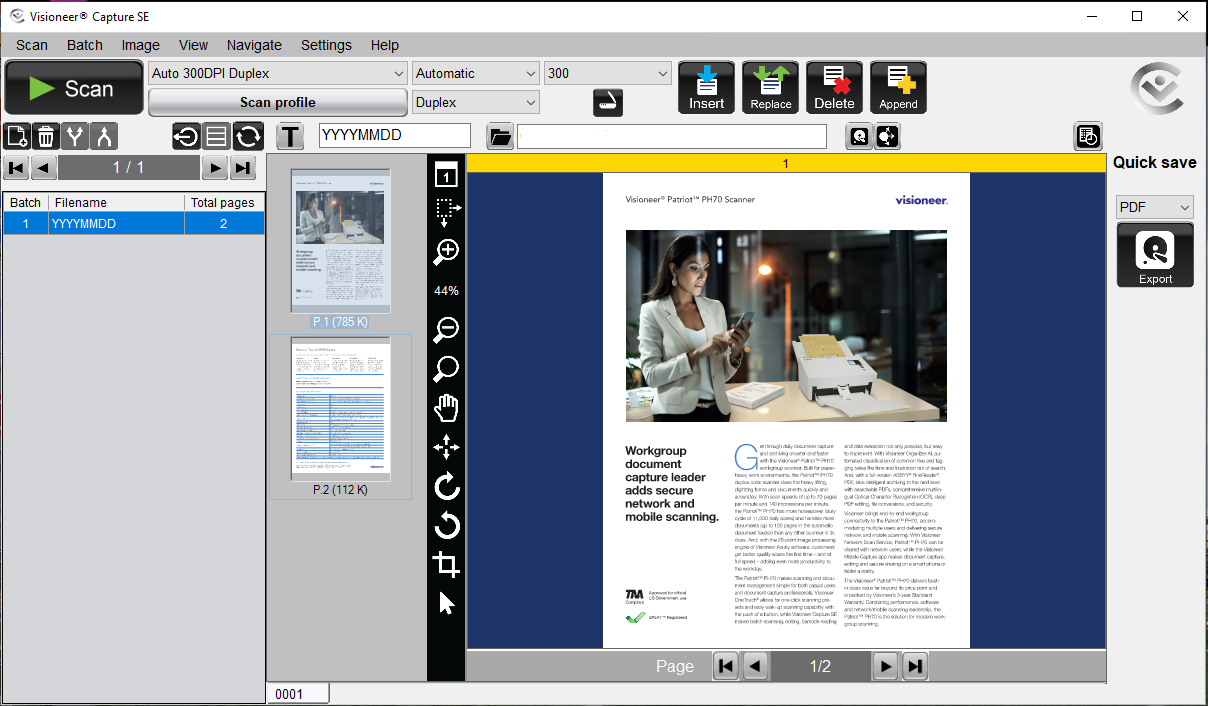The height and width of the screenshot is (706, 1208).
Task: Open the Automatic color mode dropdown
Action: click(x=475, y=72)
